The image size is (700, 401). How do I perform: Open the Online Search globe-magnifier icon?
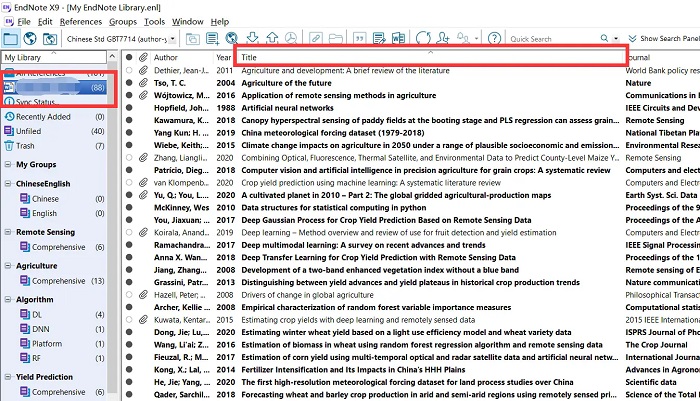tap(231, 38)
